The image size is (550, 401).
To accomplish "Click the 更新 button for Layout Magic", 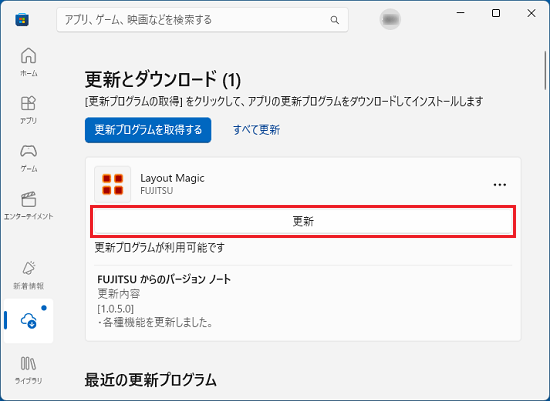I will tap(303, 221).
